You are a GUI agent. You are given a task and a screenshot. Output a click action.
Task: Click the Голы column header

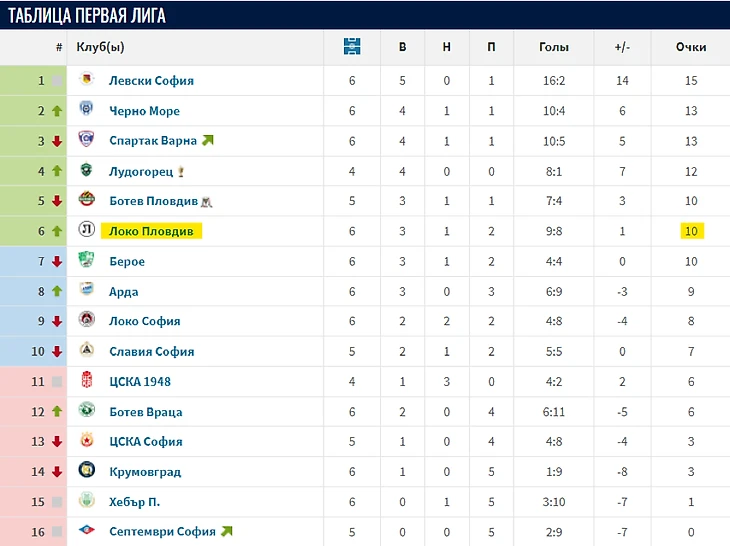point(554,47)
